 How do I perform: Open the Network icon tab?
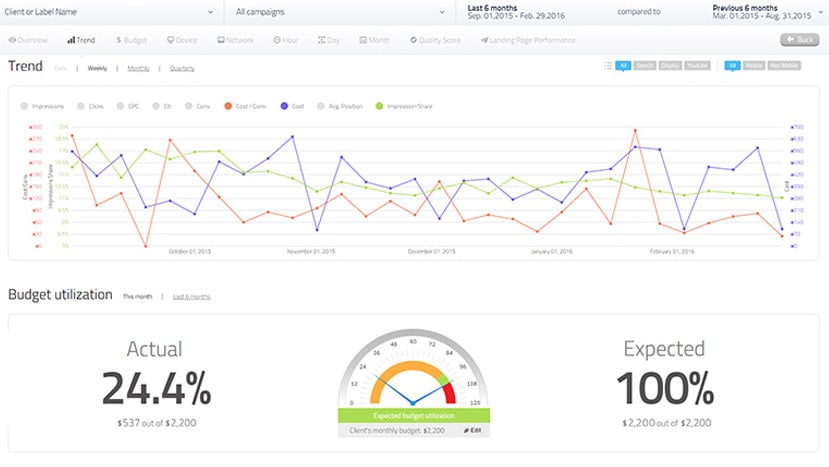pos(235,40)
